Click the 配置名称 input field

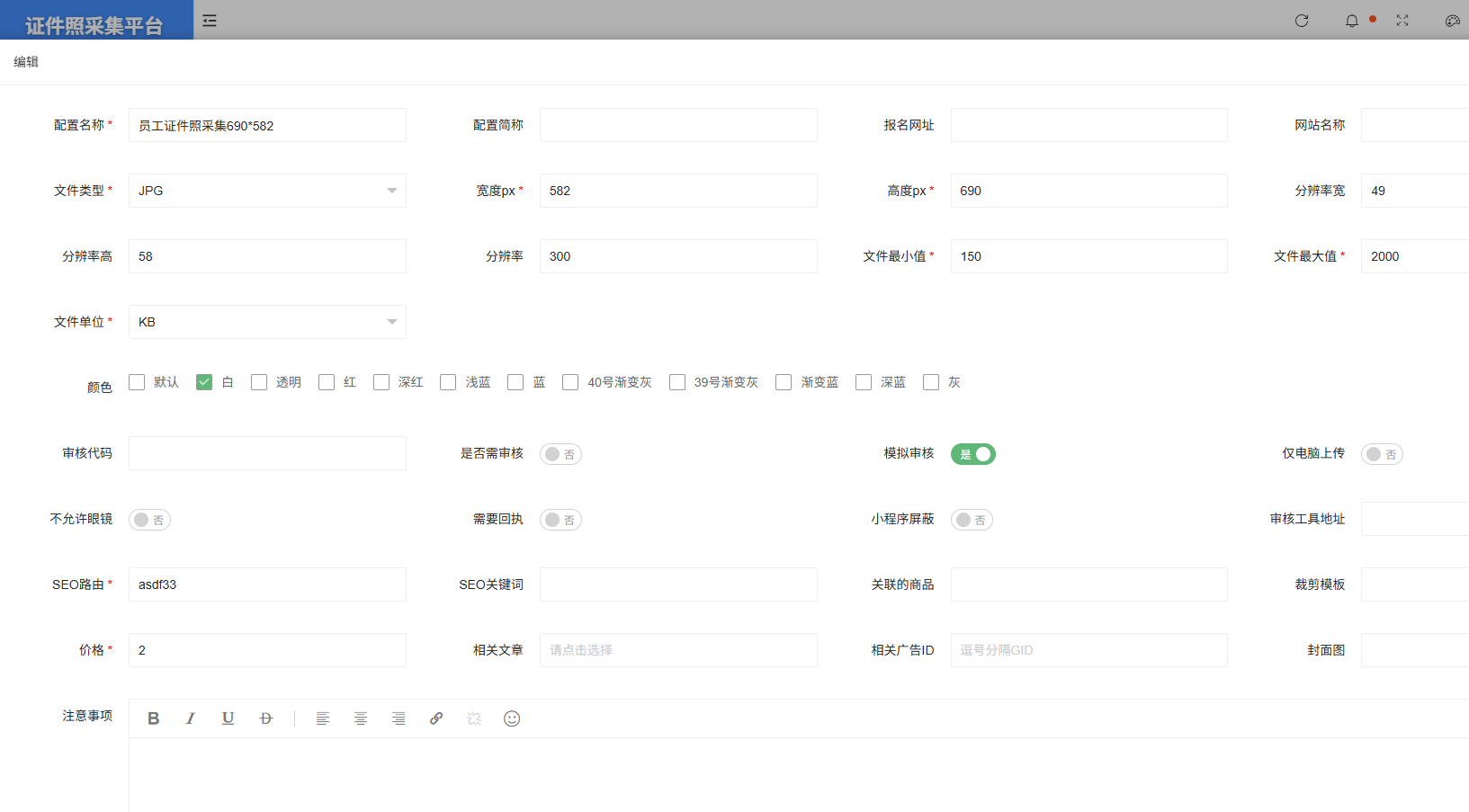pos(267,126)
